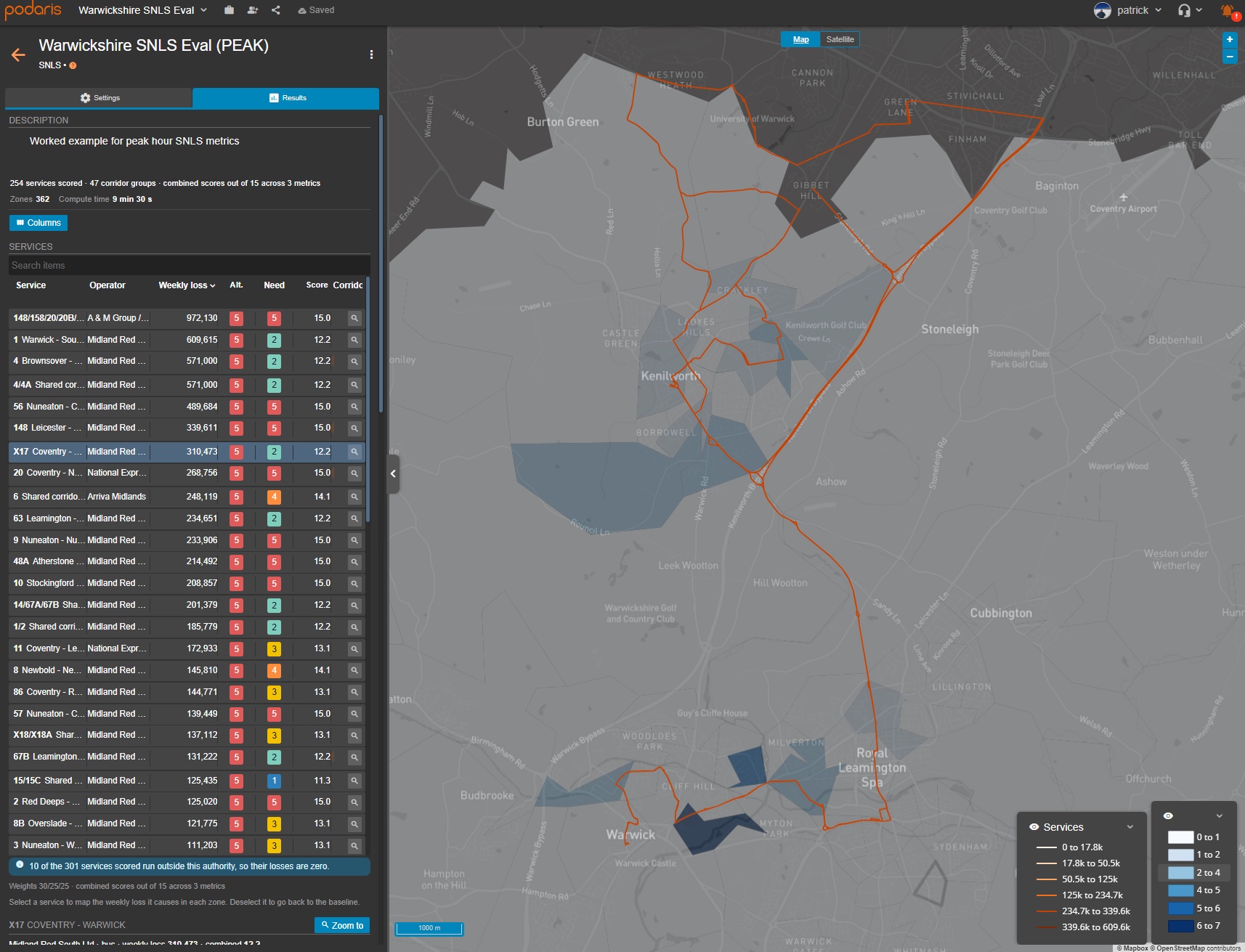
Task: Click the Saved cloud status icon
Action: pyautogui.click(x=302, y=11)
